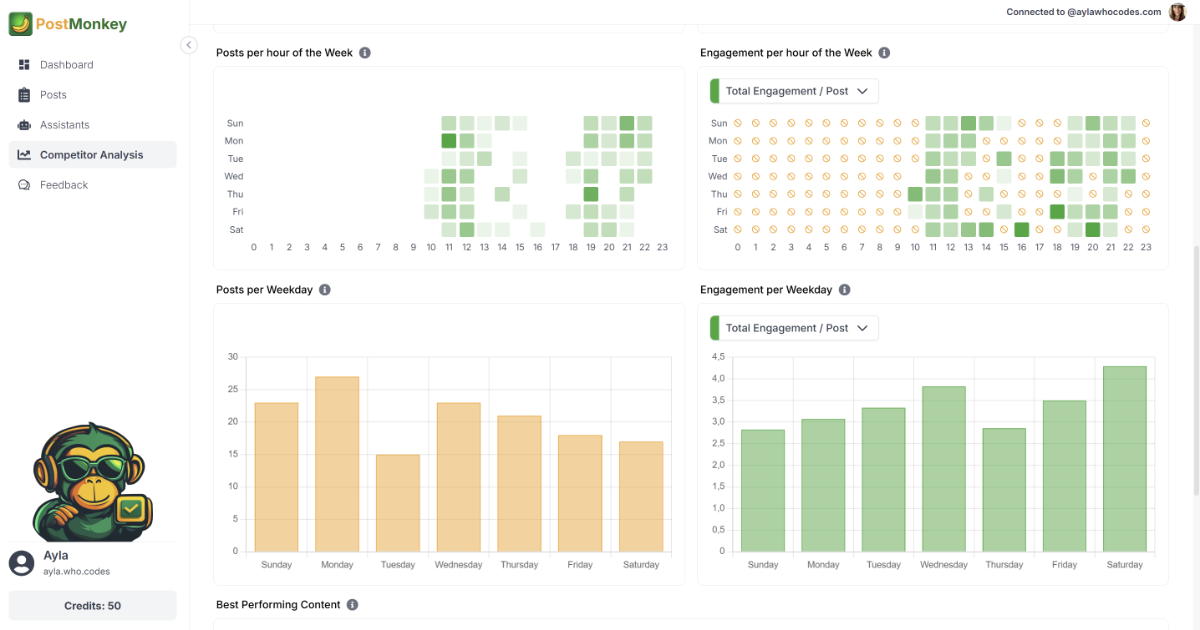Click info icon beside Posts per hour of the Week
1200x630 pixels.
tap(365, 53)
